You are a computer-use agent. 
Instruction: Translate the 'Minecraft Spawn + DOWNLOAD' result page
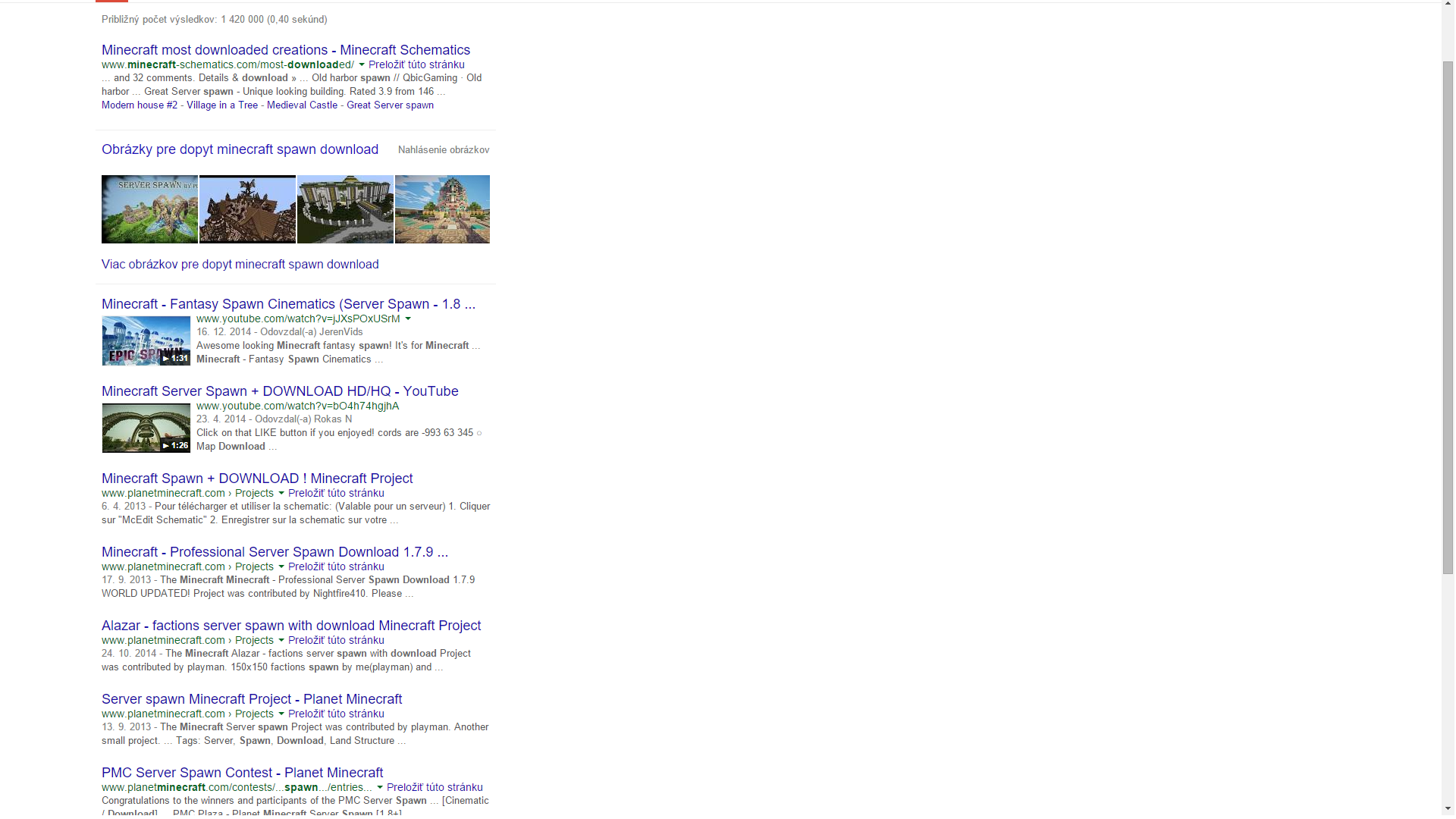tap(336, 493)
